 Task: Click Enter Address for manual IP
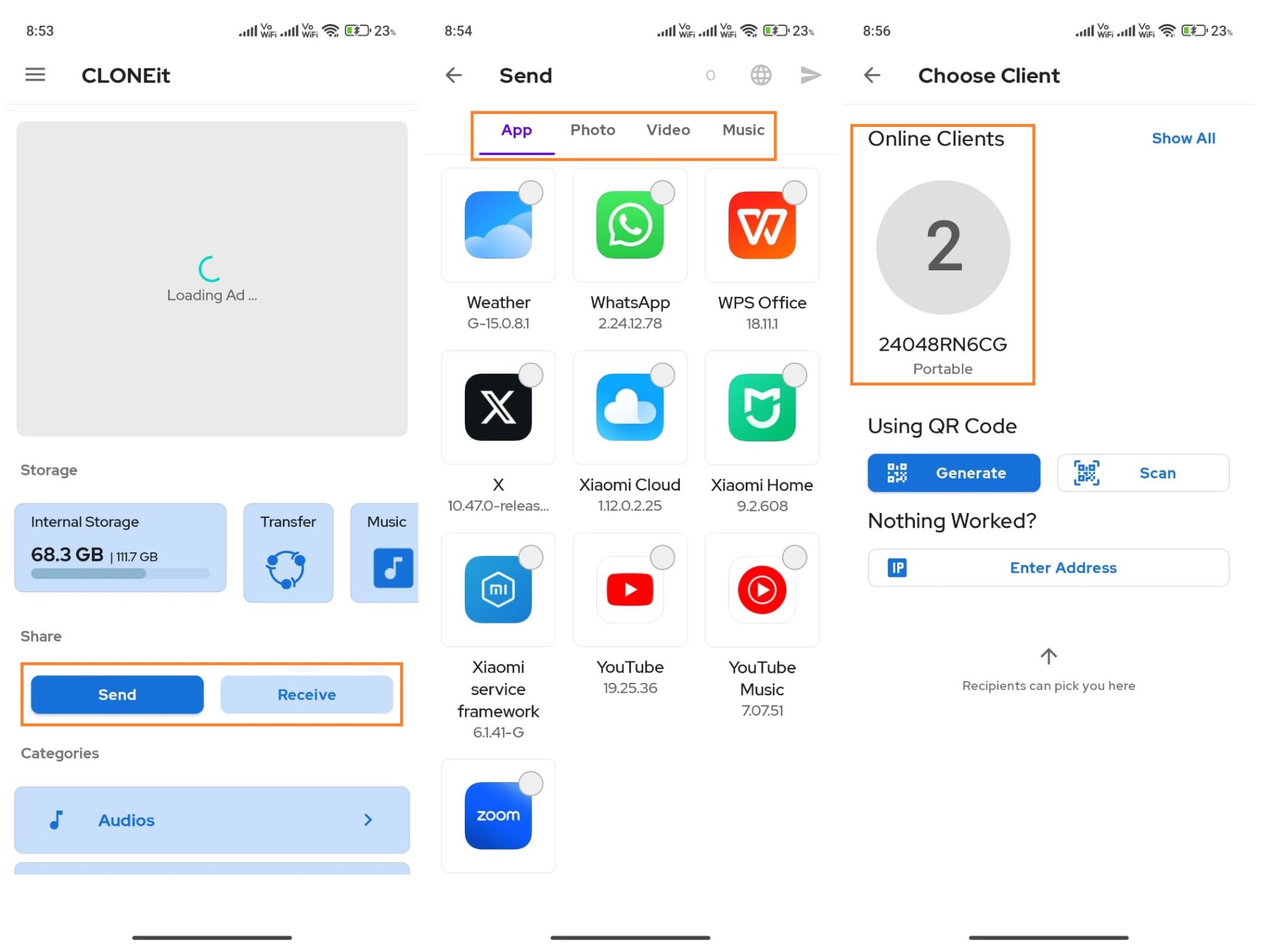[1048, 568]
